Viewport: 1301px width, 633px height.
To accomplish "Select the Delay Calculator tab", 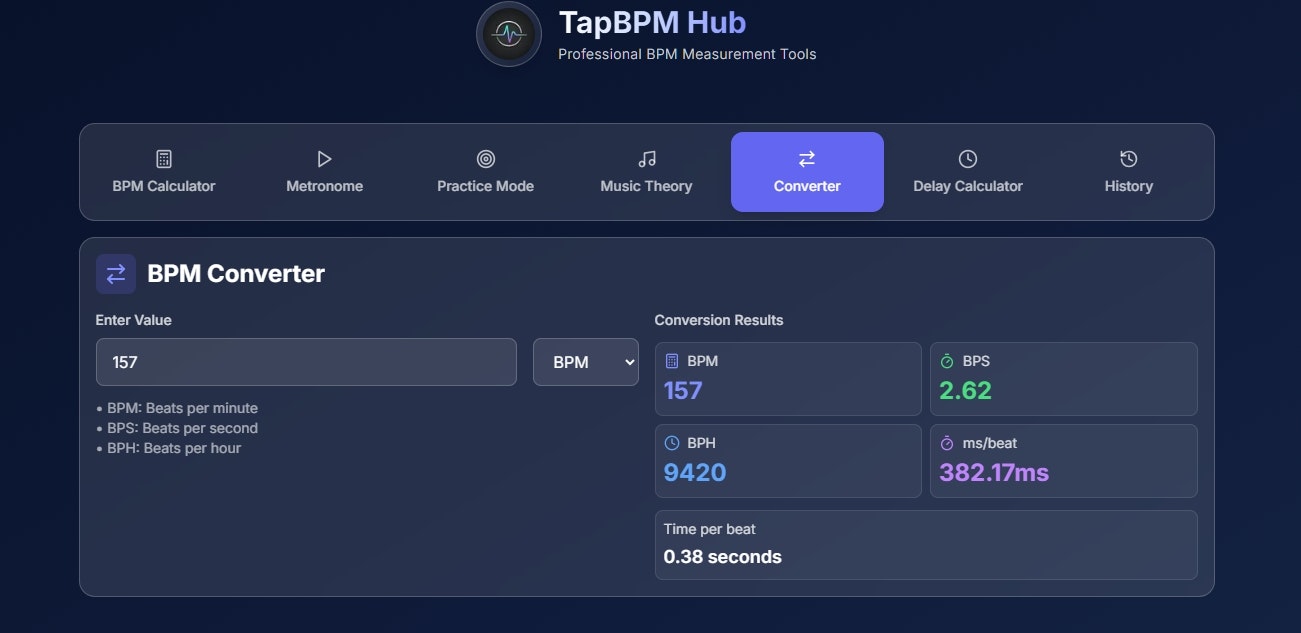I will 968,172.
